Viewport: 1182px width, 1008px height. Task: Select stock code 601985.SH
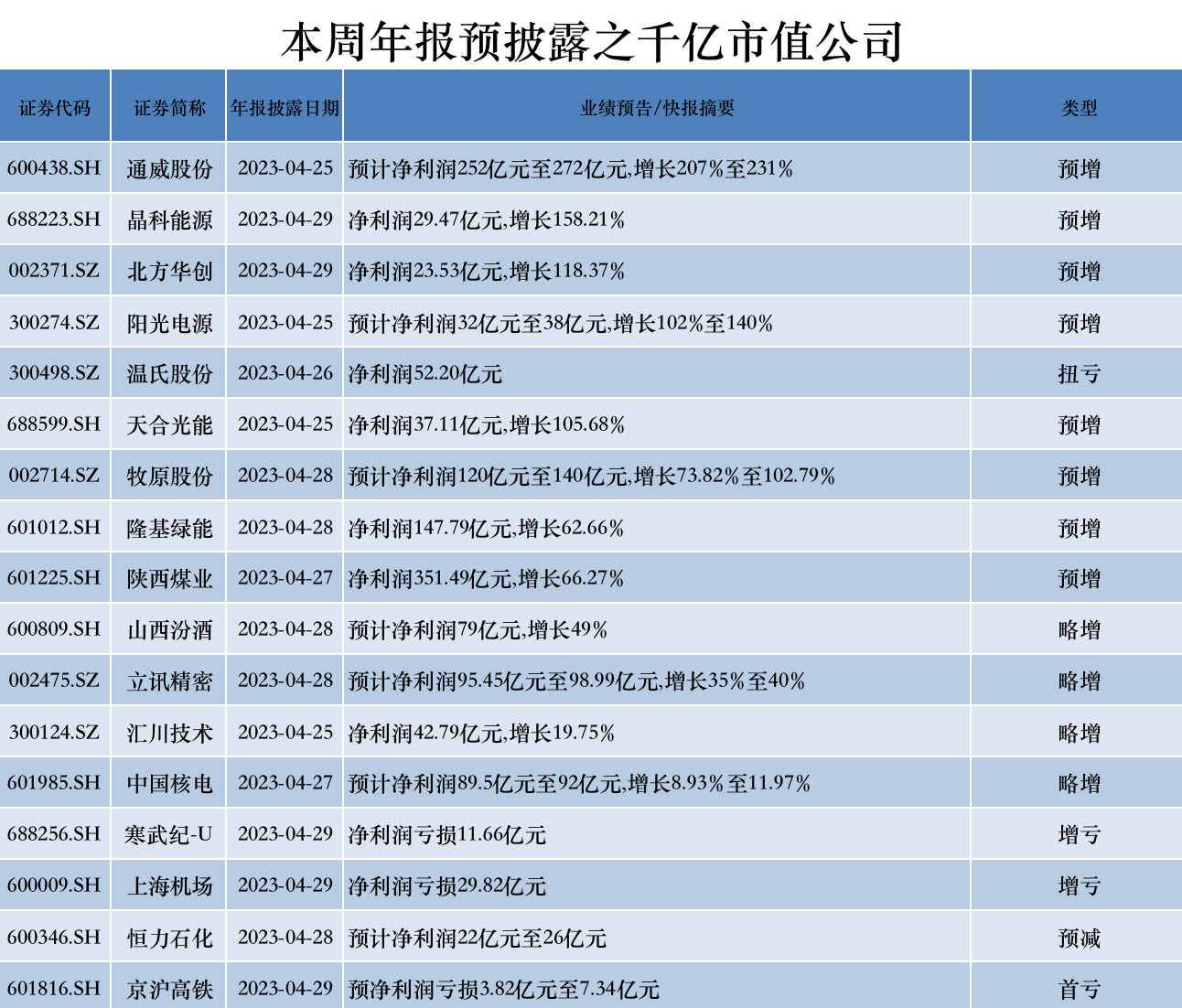click(54, 783)
